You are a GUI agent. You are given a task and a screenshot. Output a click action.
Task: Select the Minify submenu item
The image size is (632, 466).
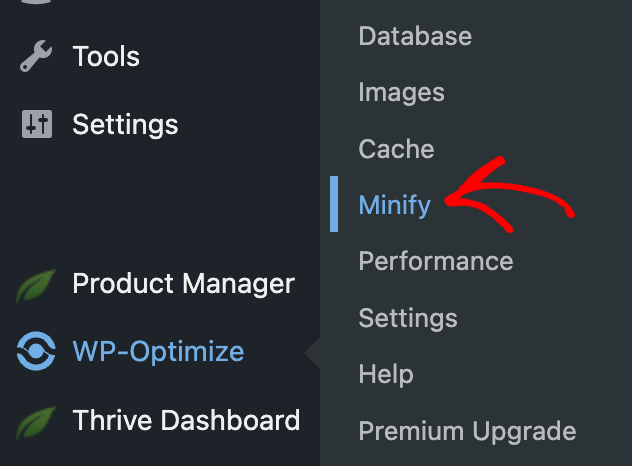pos(395,205)
